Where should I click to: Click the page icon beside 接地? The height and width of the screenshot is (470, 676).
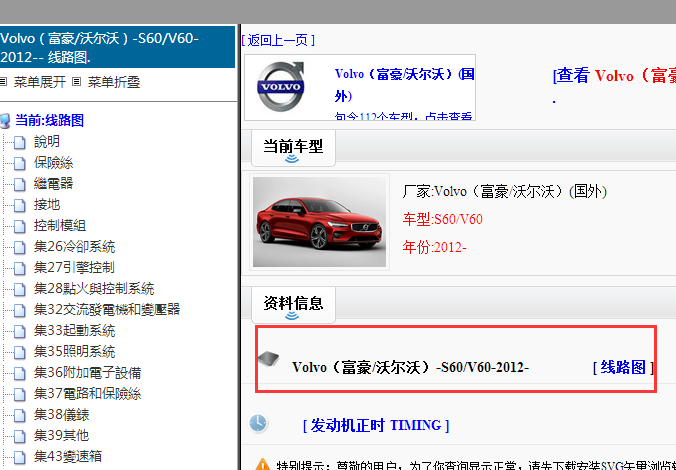tap(19, 205)
